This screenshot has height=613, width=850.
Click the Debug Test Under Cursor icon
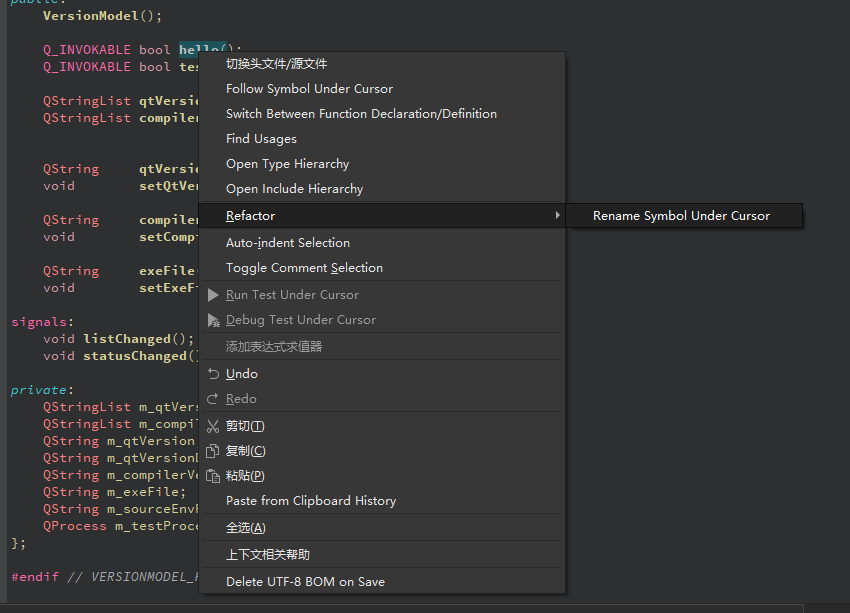pyautogui.click(x=214, y=320)
